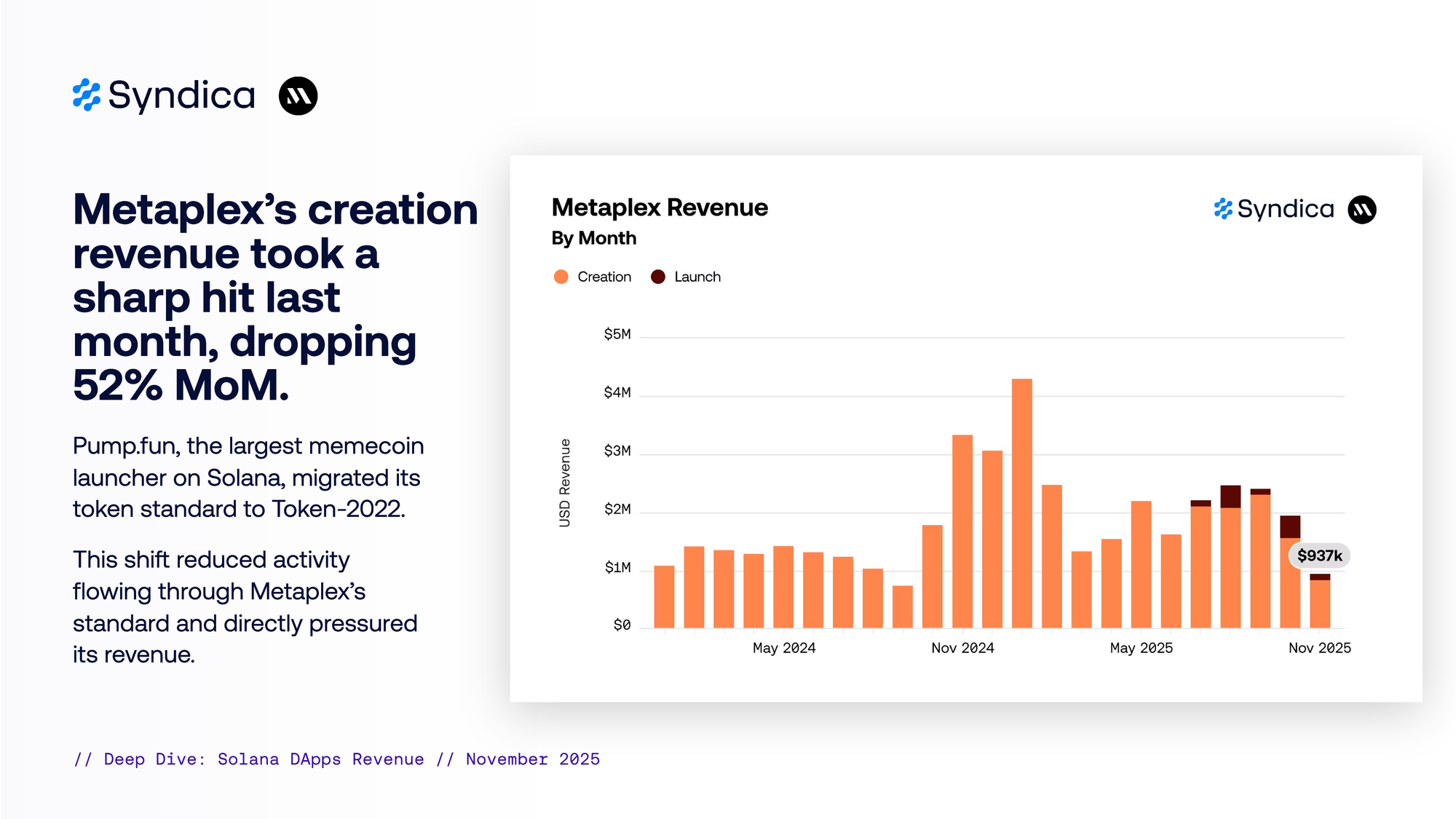Click the USD Revenue axis title
Screen dimensions: 1456x819
pos(565,483)
